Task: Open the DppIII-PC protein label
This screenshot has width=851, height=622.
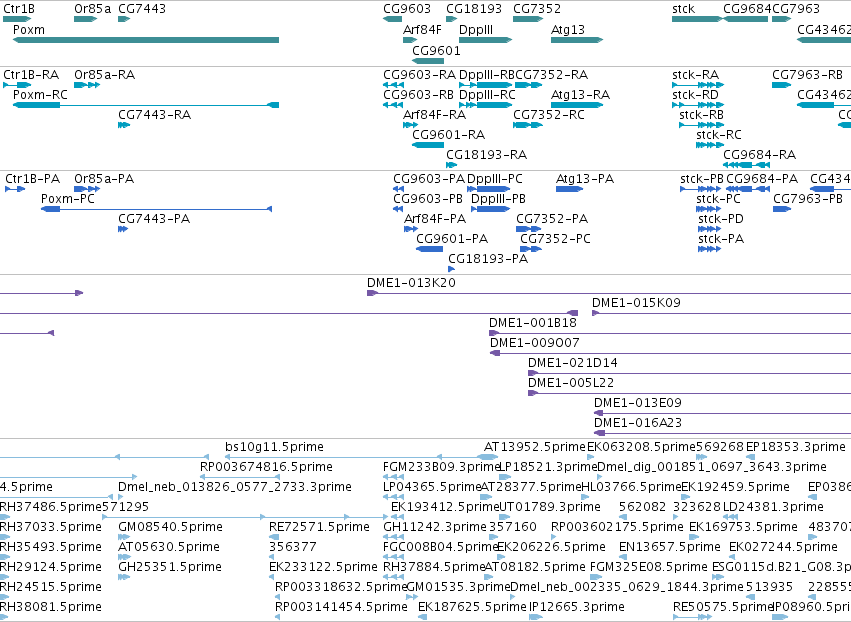Action: tap(495, 179)
